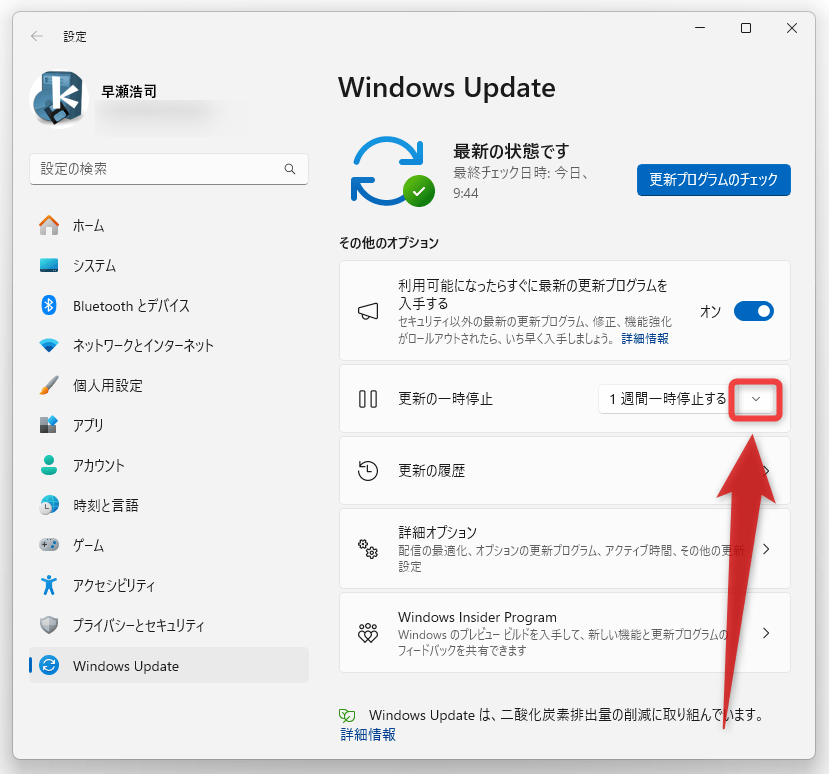This screenshot has height=774, width=829.
Task: Open 詳細オプション page via chevron
Action: 766,549
